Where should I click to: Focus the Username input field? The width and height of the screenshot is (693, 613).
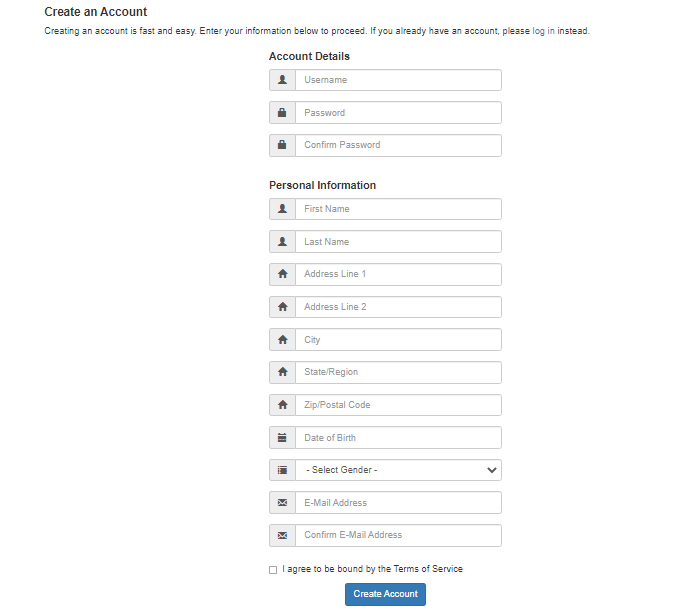(398, 80)
